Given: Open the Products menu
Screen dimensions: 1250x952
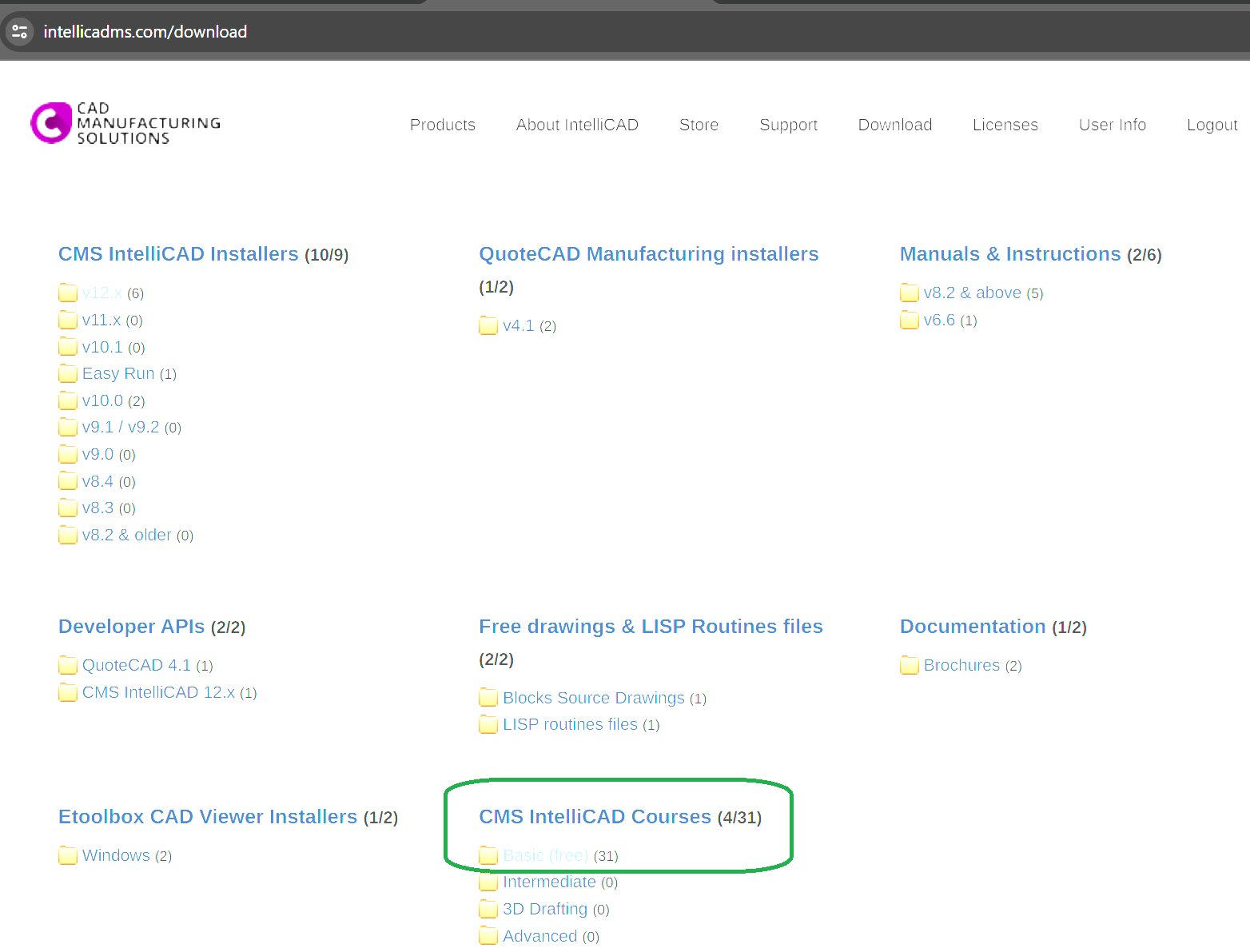Looking at the screenshot, I should click(443, 125).
